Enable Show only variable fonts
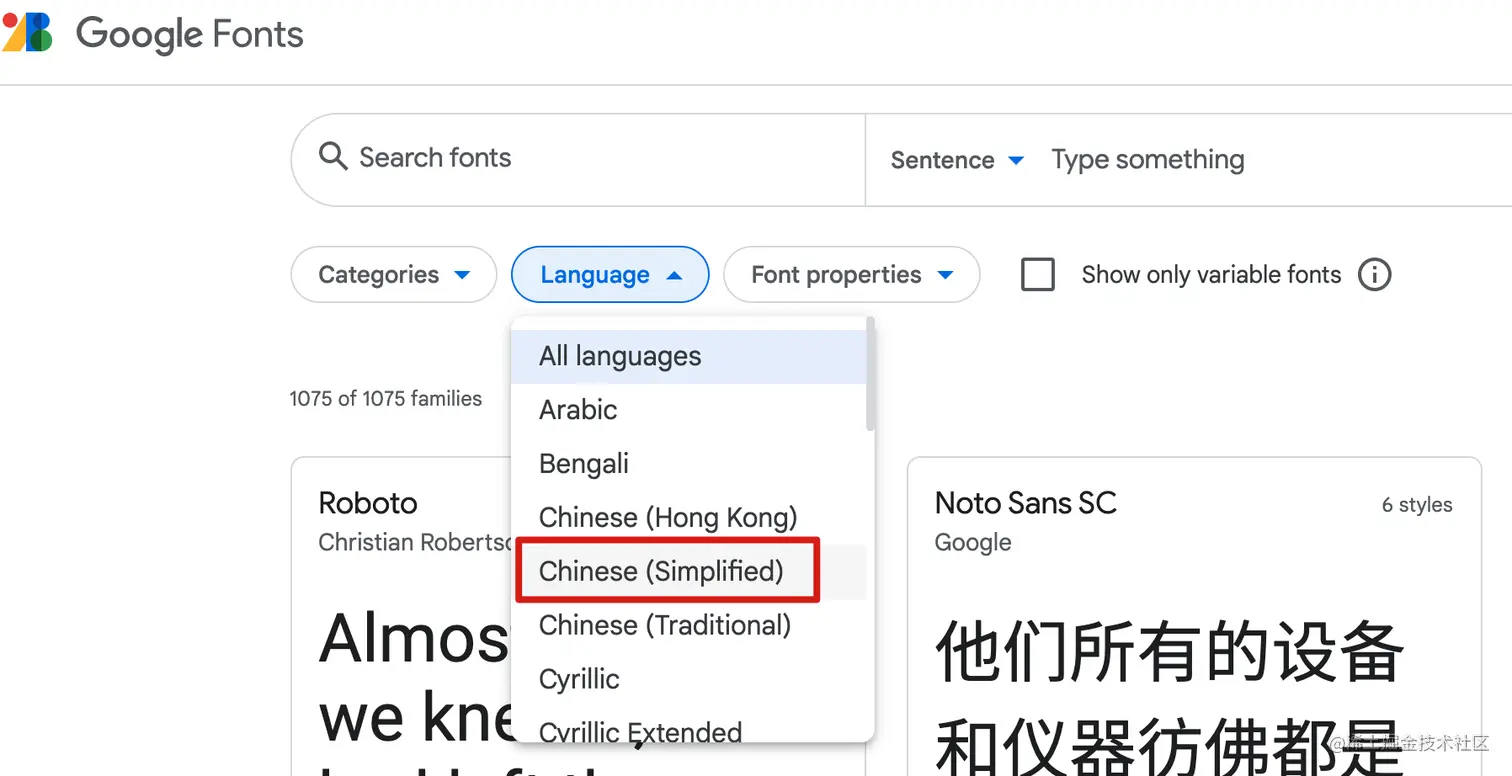The image size is (1512, 776). coord(1037,274)
